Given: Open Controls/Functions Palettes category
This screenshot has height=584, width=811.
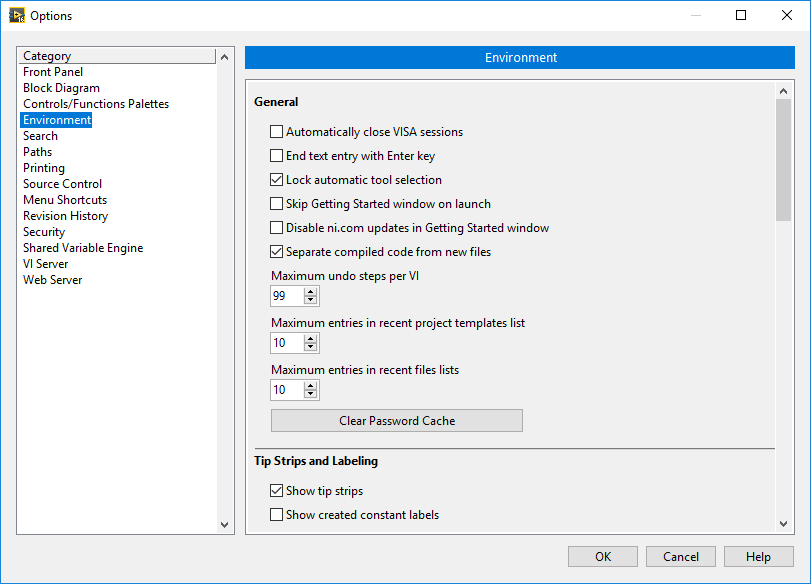Looking at the screenshot, I should pyautogui.click(x=96, y=104).
